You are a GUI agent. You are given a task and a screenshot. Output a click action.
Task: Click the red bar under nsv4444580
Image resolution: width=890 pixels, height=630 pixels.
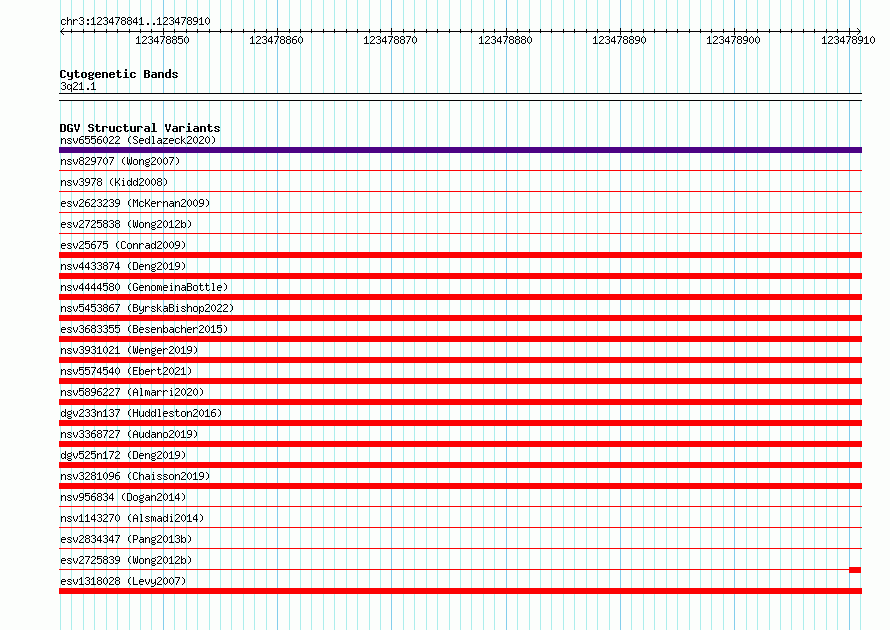[x=460, y=297]
